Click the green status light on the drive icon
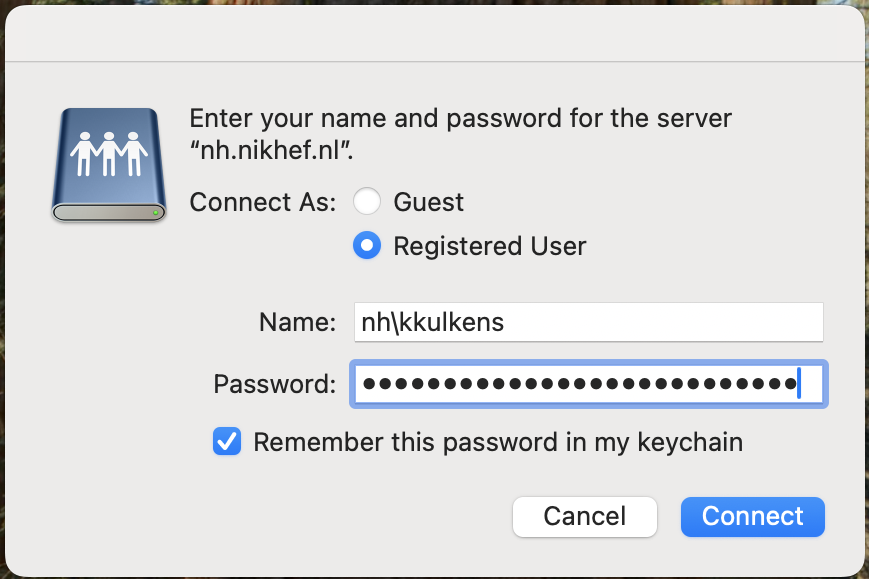869x579 pixels. (156, 212)
